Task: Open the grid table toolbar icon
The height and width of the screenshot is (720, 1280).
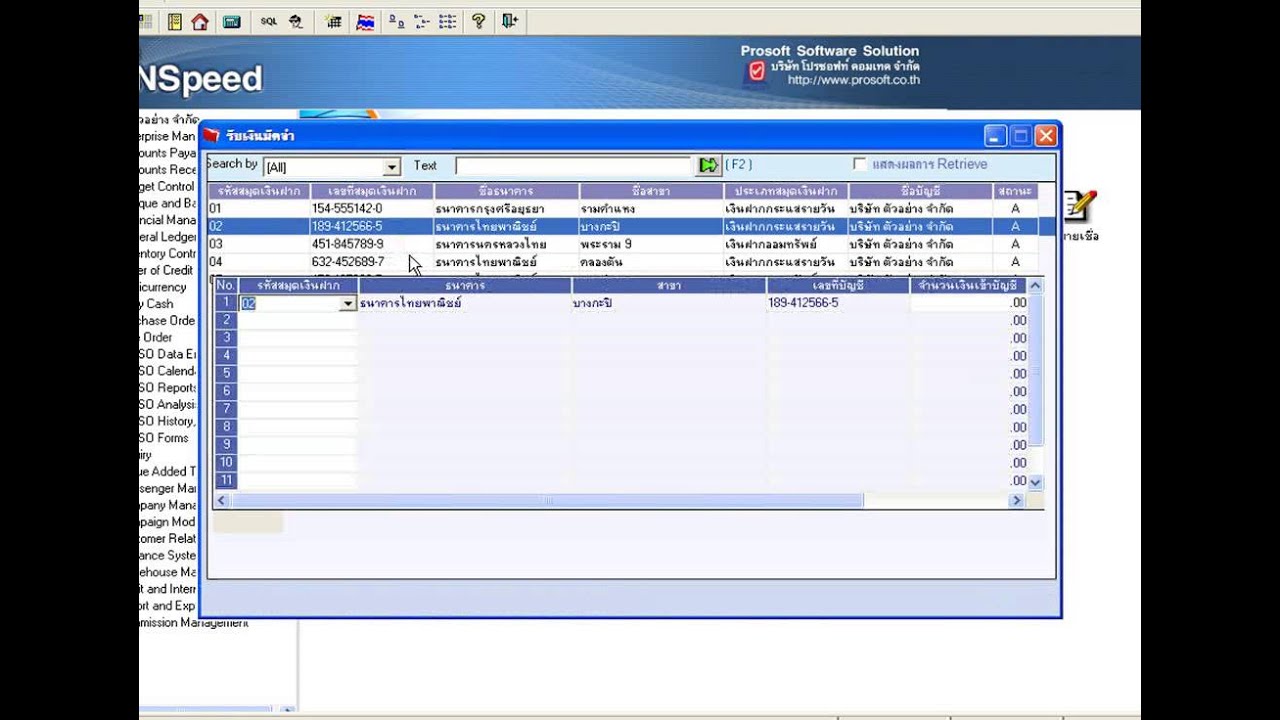Action: (334, 21)
